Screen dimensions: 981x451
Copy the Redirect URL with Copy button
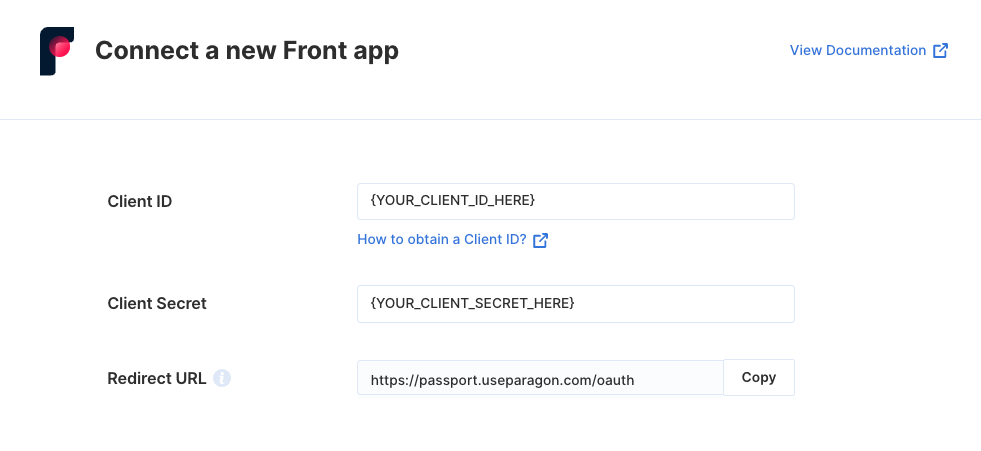pyautogui.click(x=759, y=377)
